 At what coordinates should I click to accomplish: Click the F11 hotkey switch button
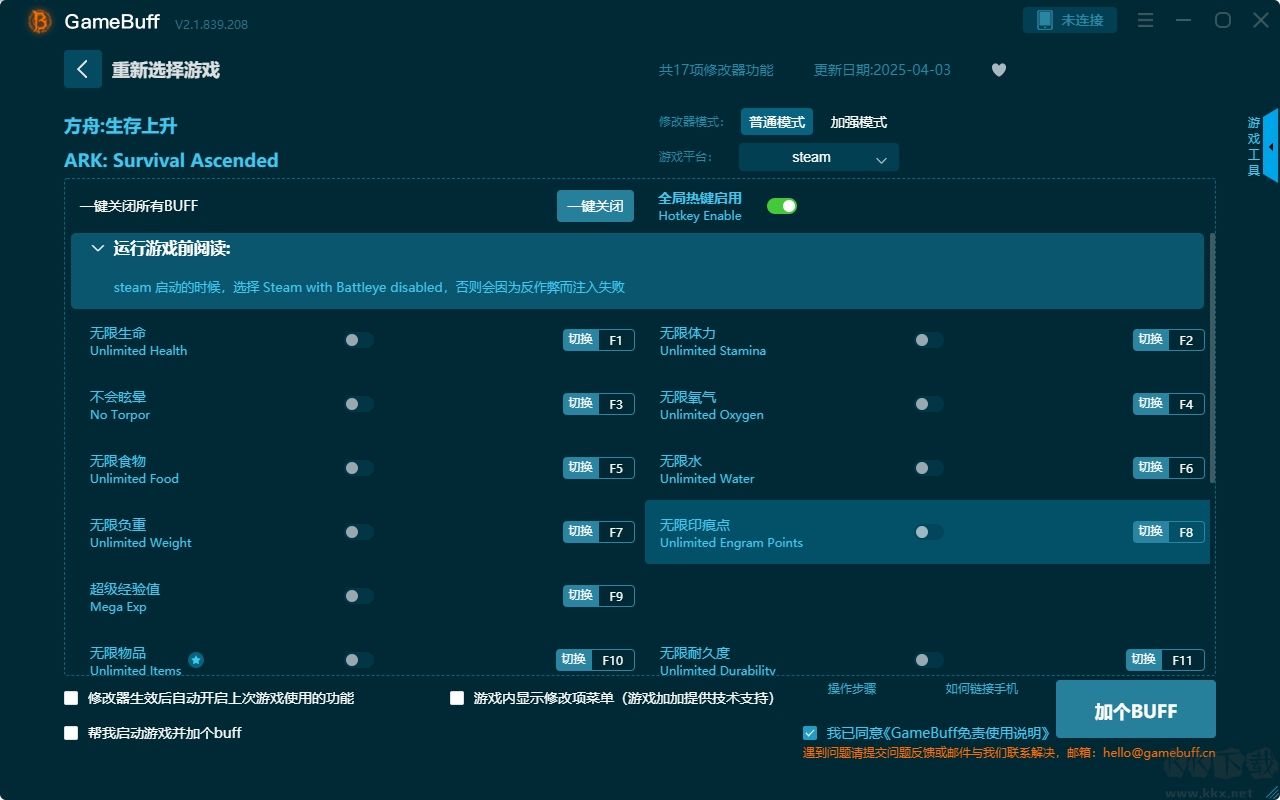[1166, 660]
